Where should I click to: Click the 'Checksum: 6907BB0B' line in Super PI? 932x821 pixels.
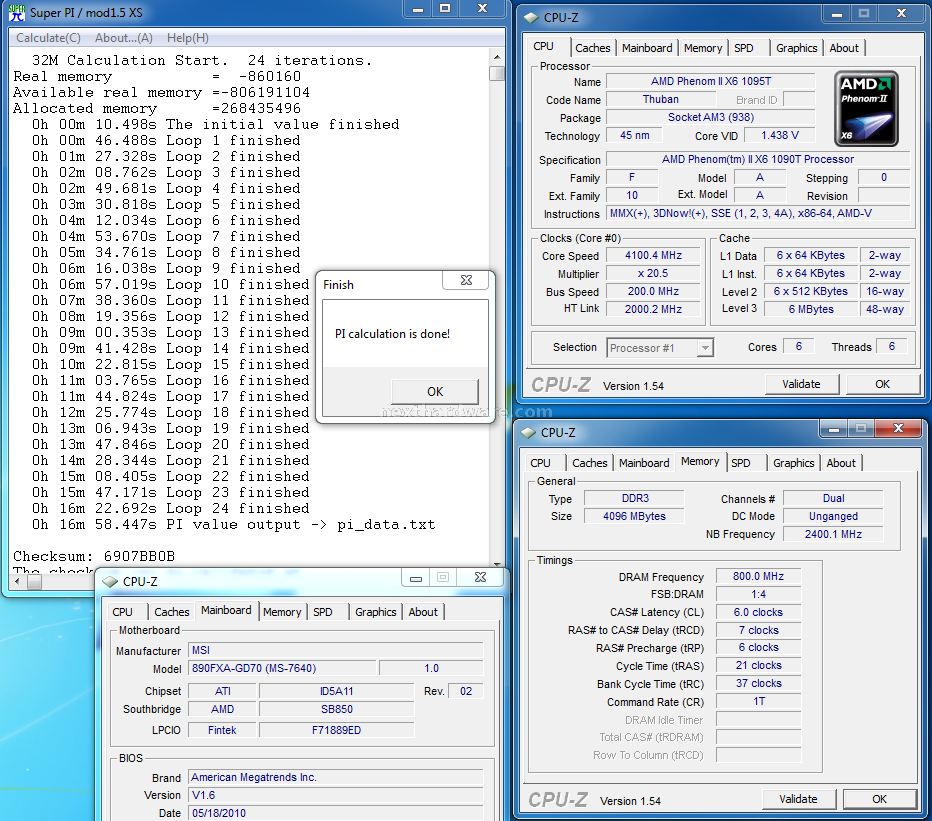tap(94, 556)
